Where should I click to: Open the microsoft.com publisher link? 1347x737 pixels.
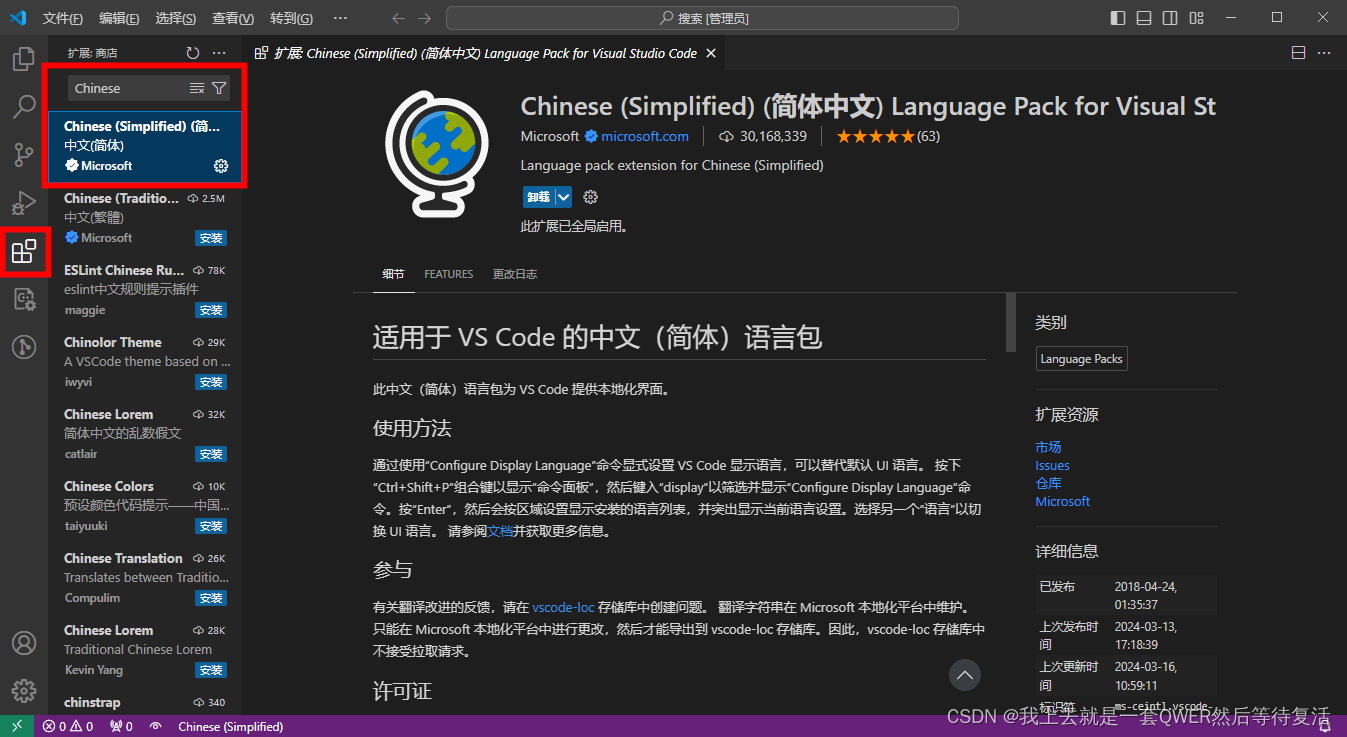[x=644, y=136]
